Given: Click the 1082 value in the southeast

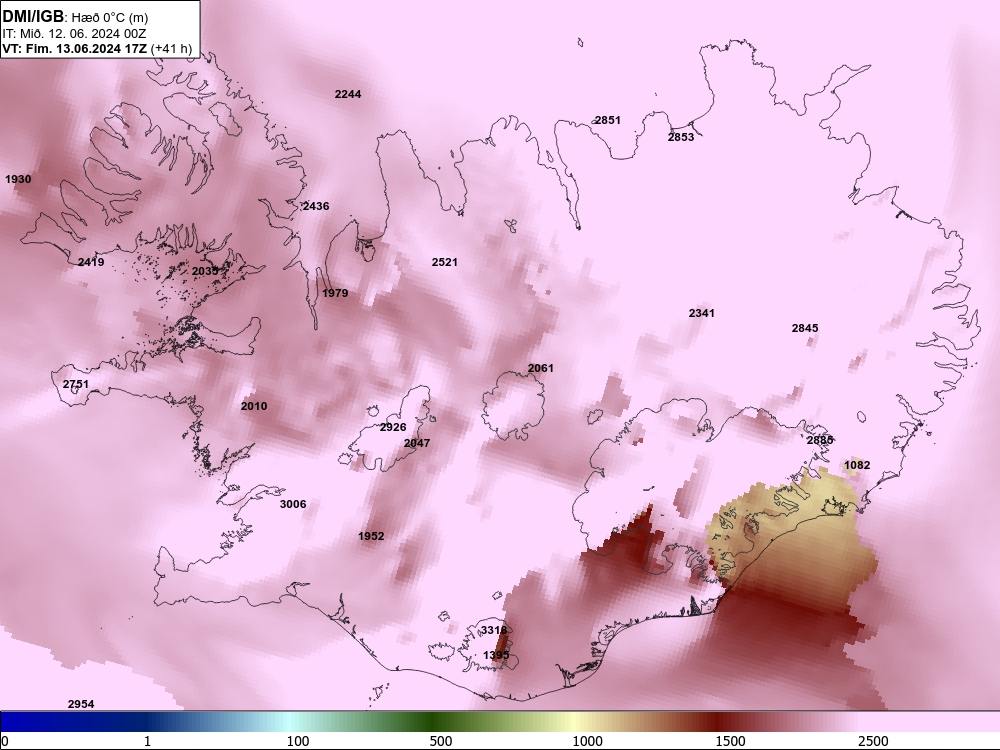Looking at the screenshot, I should click(857, 466).
